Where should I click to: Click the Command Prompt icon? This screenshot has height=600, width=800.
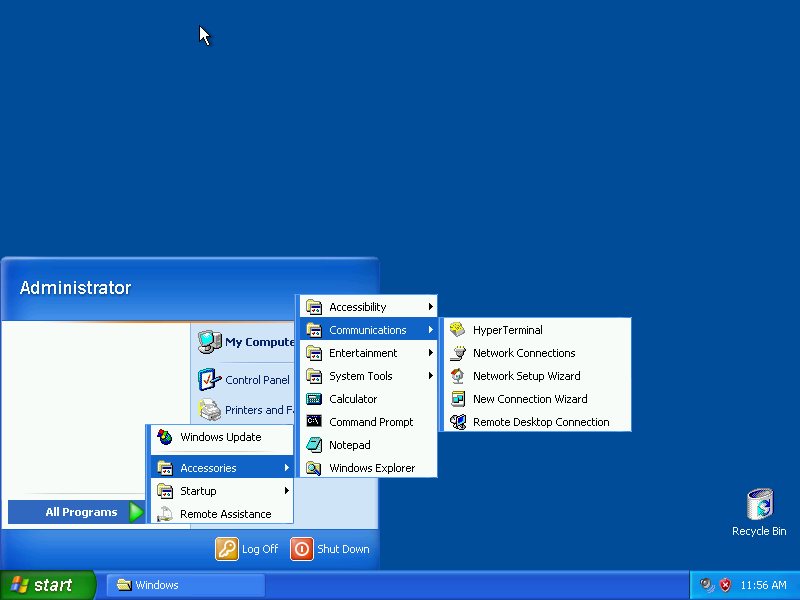click(x=314, y=421)
